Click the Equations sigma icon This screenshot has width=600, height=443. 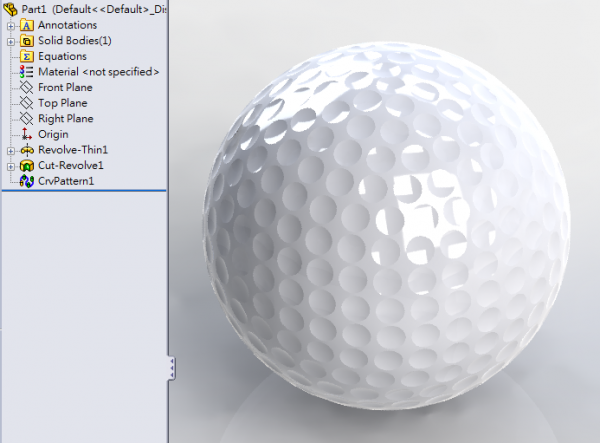coord(26,56)
